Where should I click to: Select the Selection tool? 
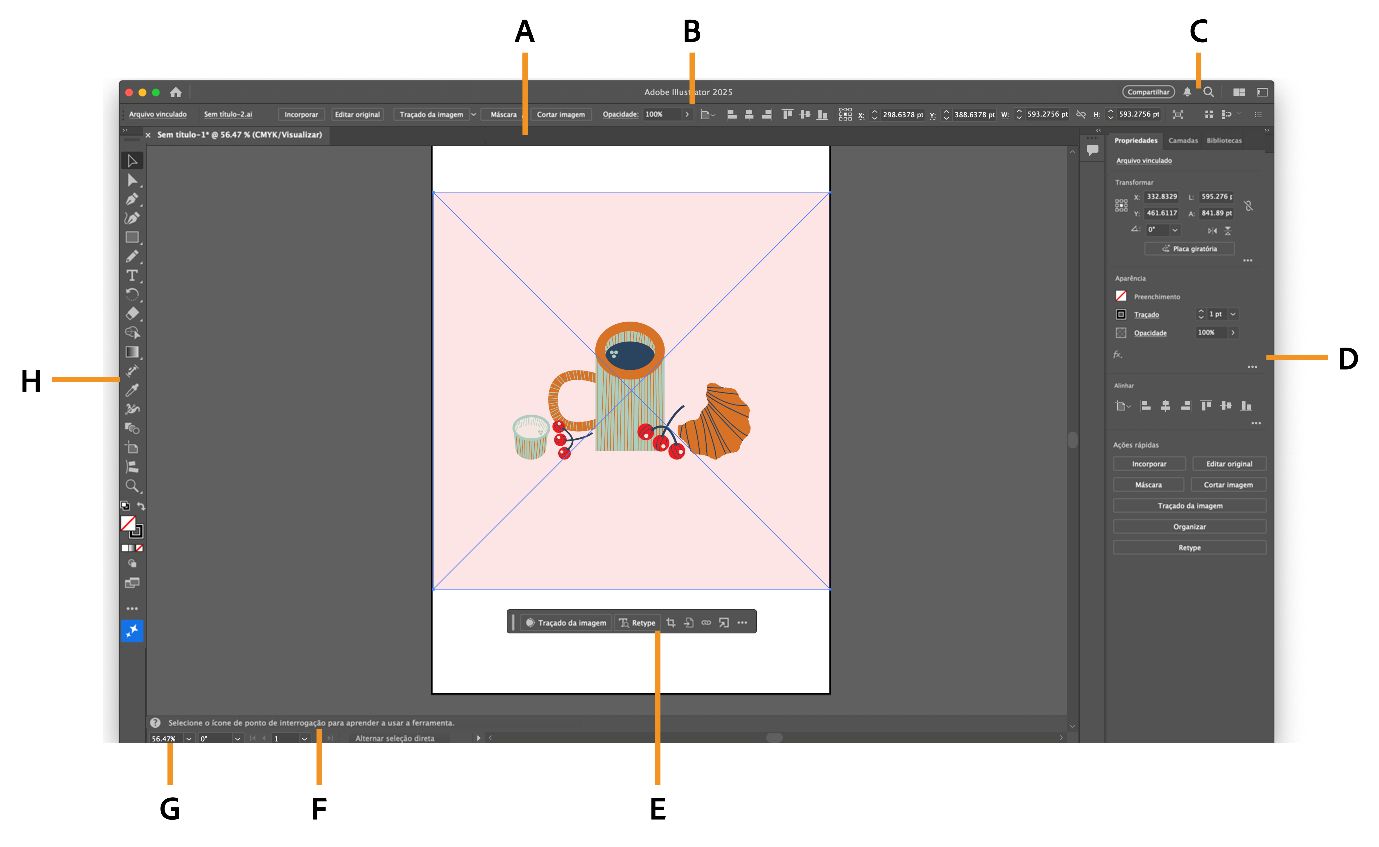[131, 160]
